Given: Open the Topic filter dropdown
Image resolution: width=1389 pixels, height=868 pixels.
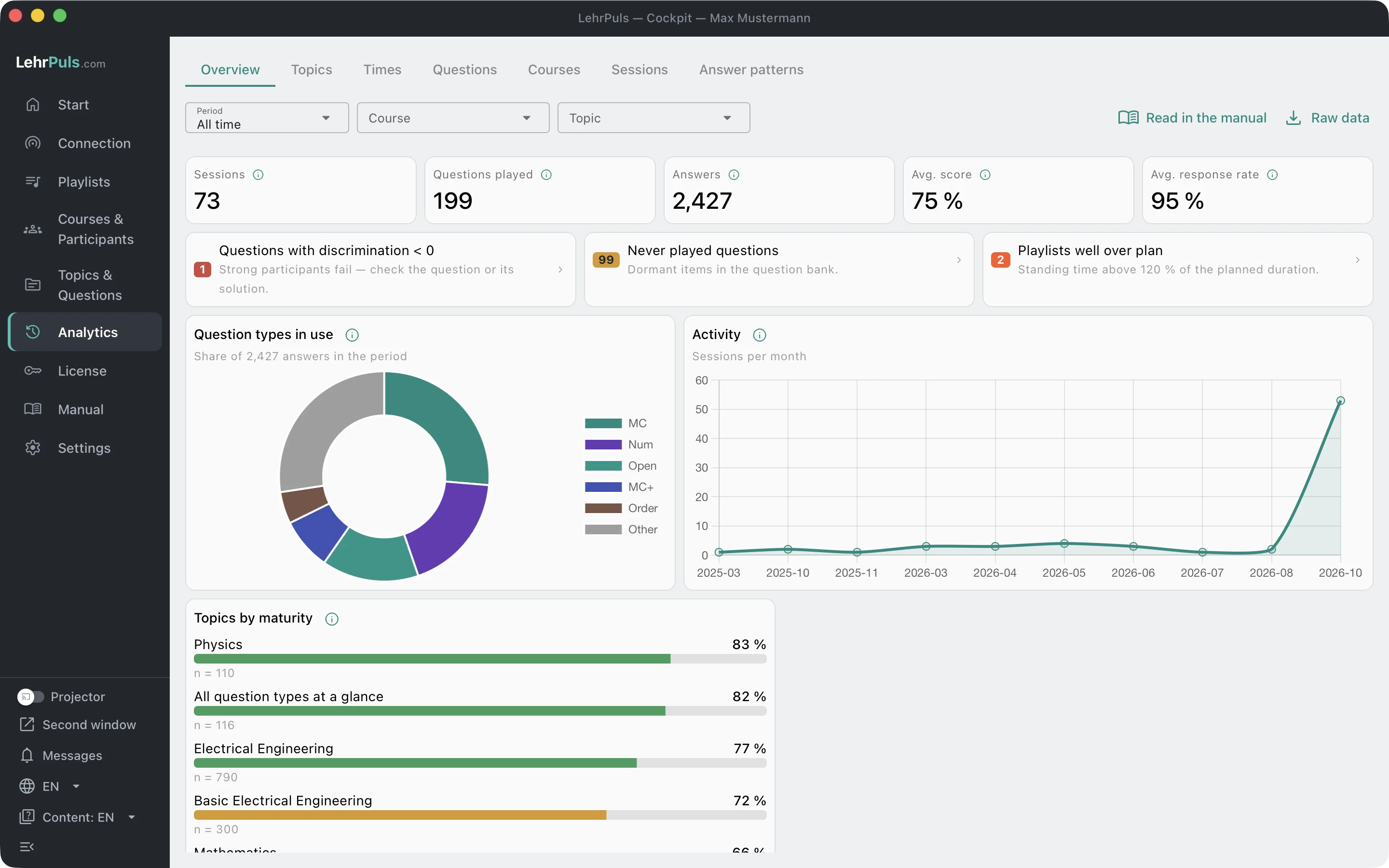Looking at the screenshot, I should click(x=654, y=118).
